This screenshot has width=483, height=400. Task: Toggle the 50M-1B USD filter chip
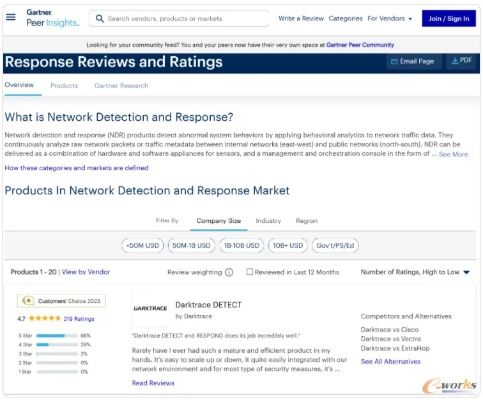(191, 246)
